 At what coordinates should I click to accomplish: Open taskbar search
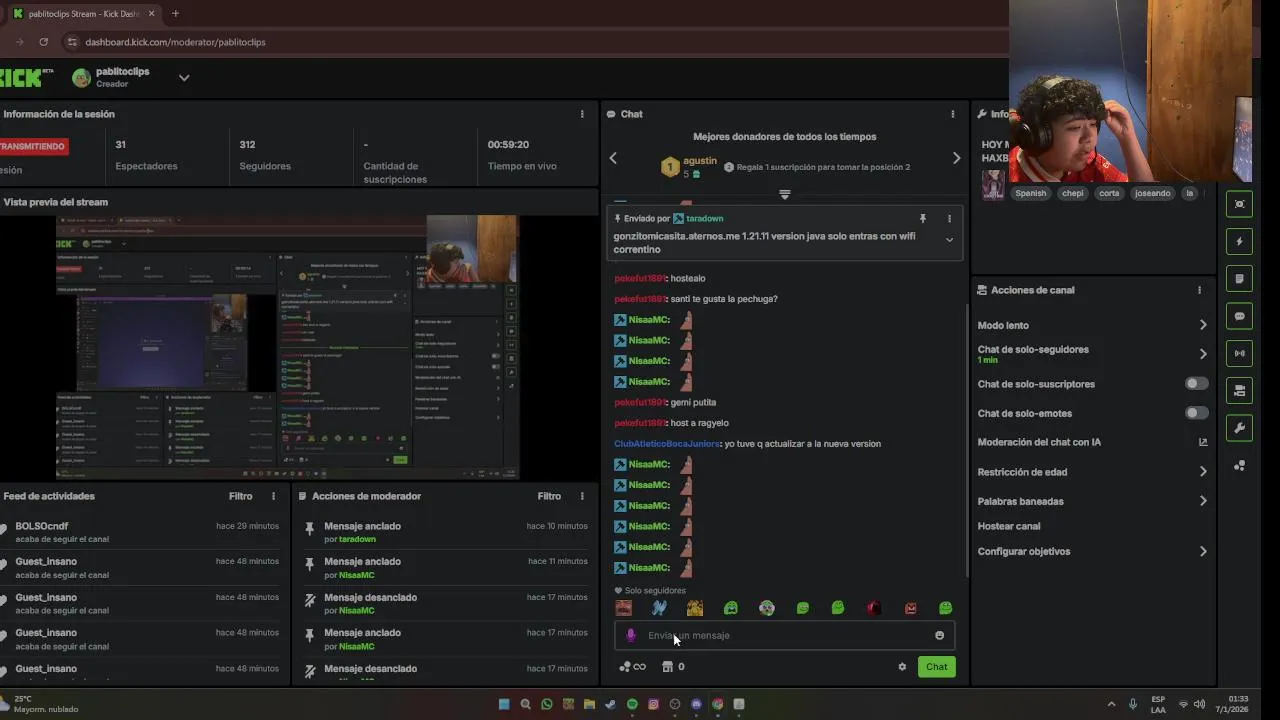tap(525, 704)
